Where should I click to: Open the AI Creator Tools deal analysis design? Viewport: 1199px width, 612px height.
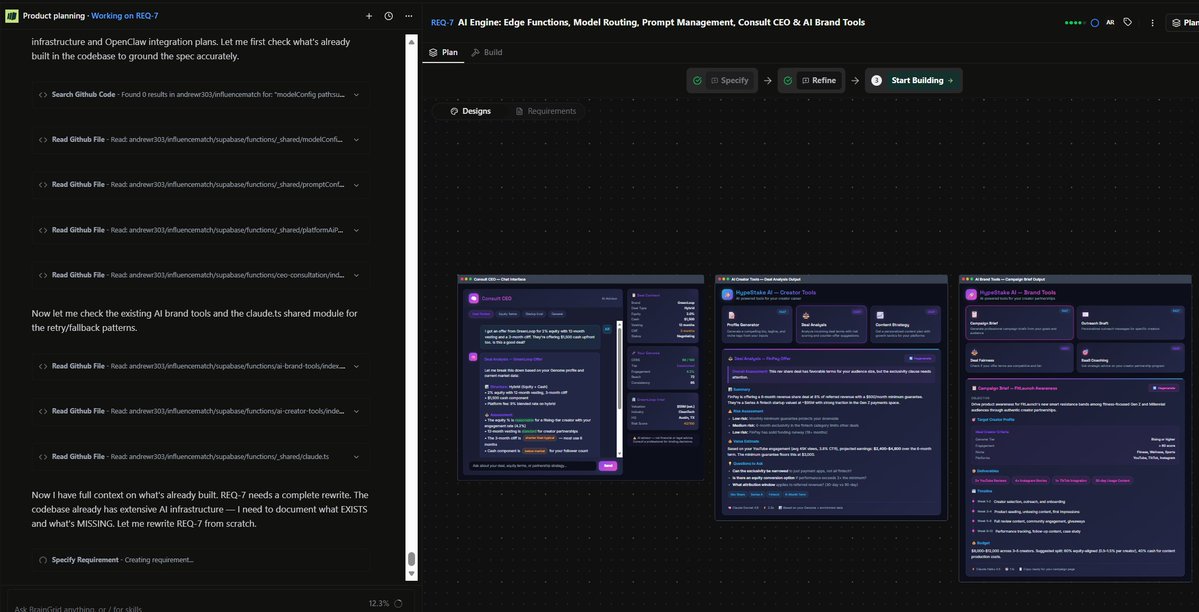[x=831, y=397]
